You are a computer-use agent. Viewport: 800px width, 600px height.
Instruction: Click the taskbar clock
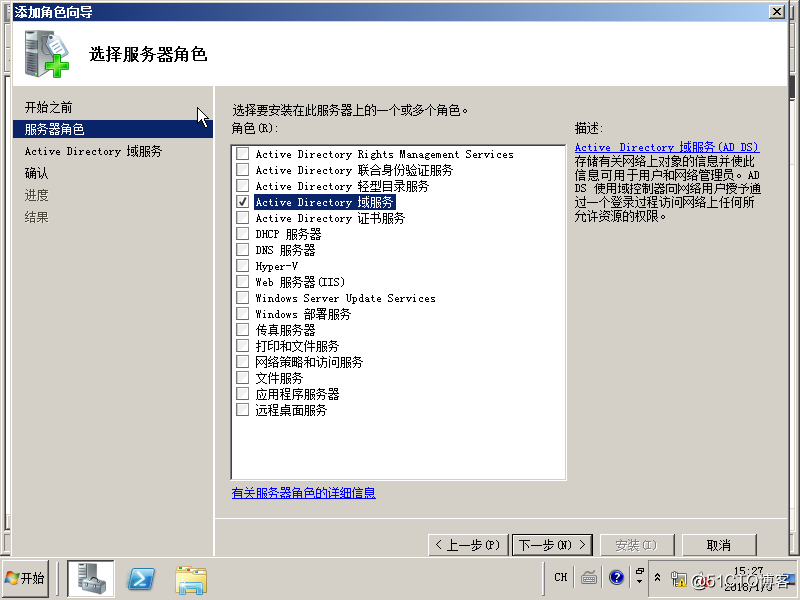[x=748, y=579]
